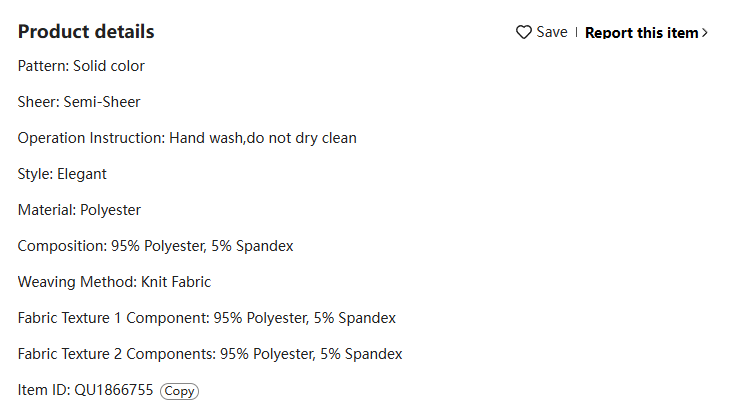Viewport: 729px width, 416px height.
Task: Click the Save label text
Action: [x=552, y=32]
